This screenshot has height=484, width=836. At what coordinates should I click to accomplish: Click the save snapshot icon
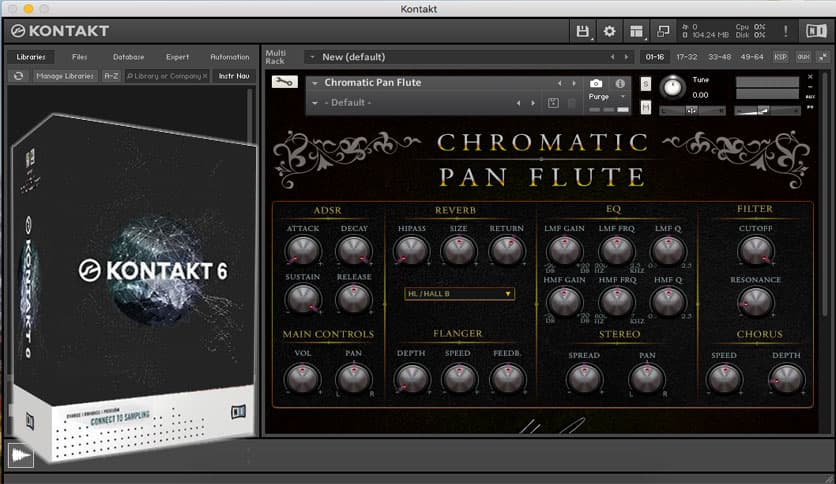pos(553,103)
